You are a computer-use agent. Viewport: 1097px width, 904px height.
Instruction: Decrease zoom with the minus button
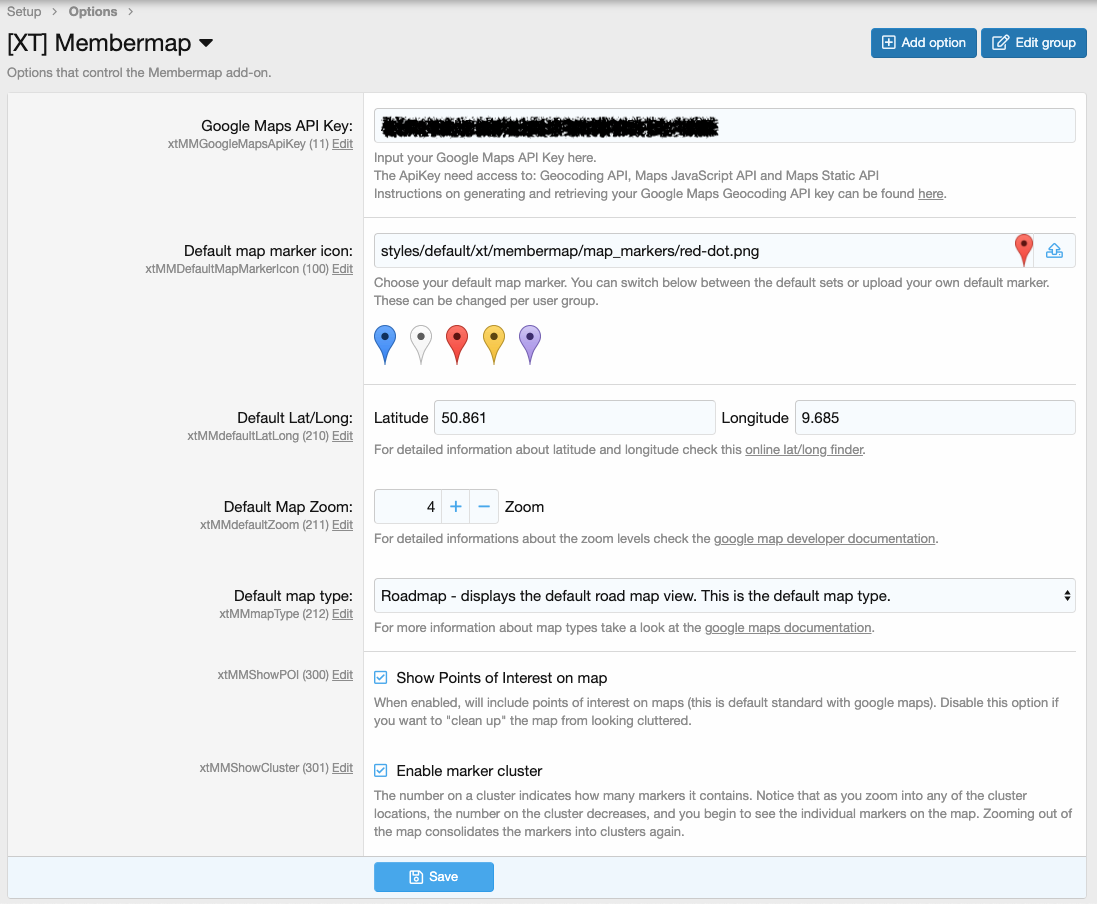(484, 507)
